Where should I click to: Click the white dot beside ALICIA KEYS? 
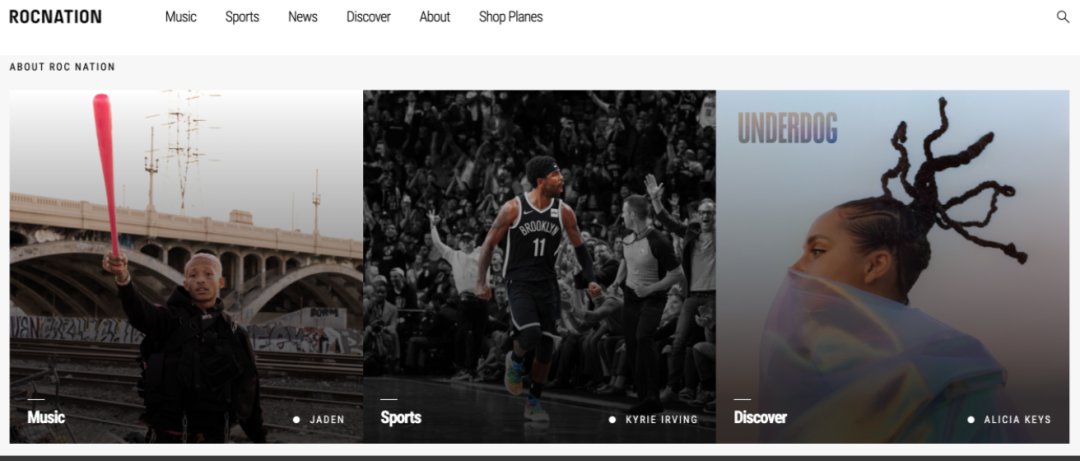(971, 420)
